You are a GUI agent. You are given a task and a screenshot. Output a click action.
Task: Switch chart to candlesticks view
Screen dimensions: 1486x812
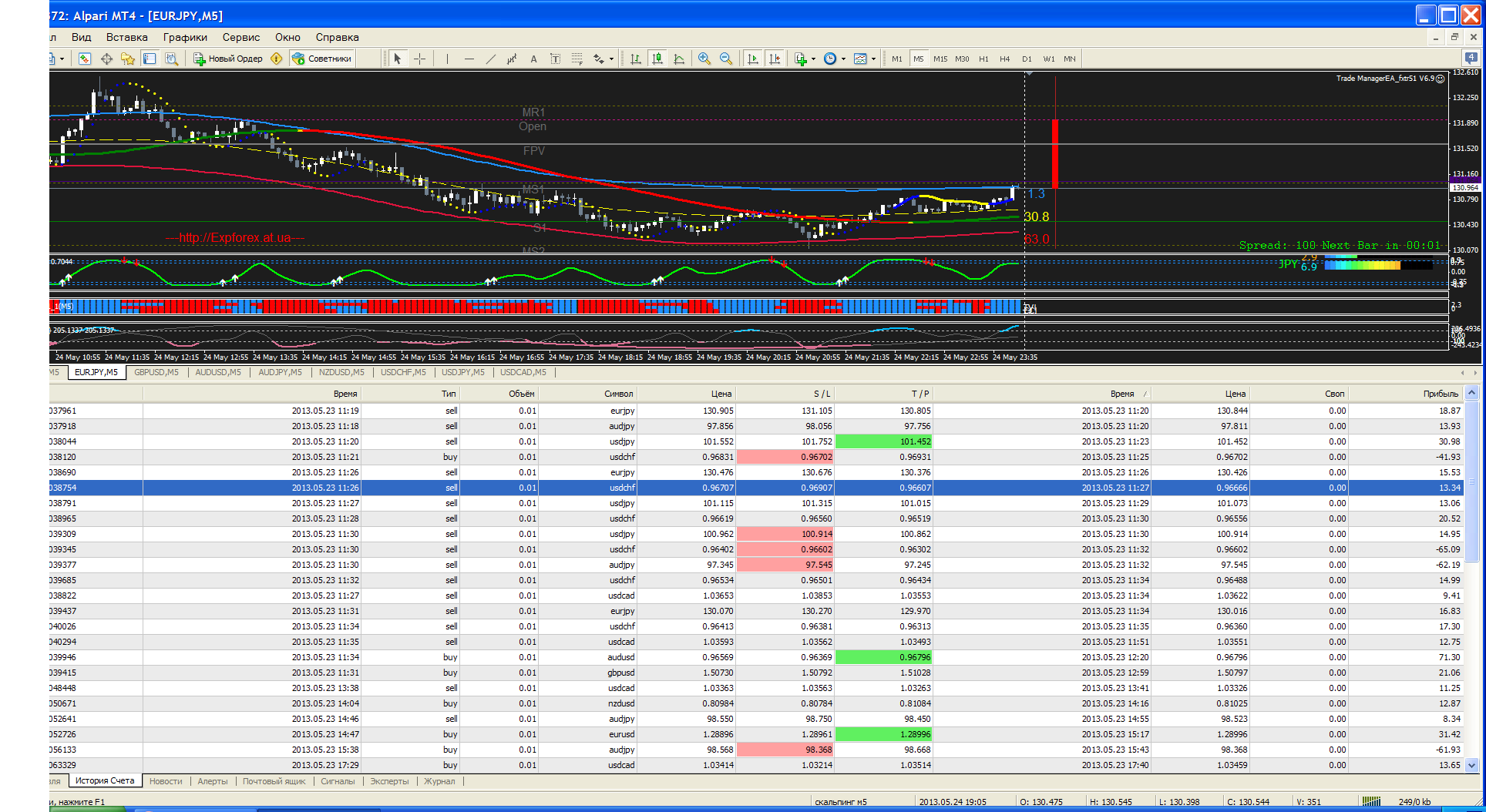657,59
